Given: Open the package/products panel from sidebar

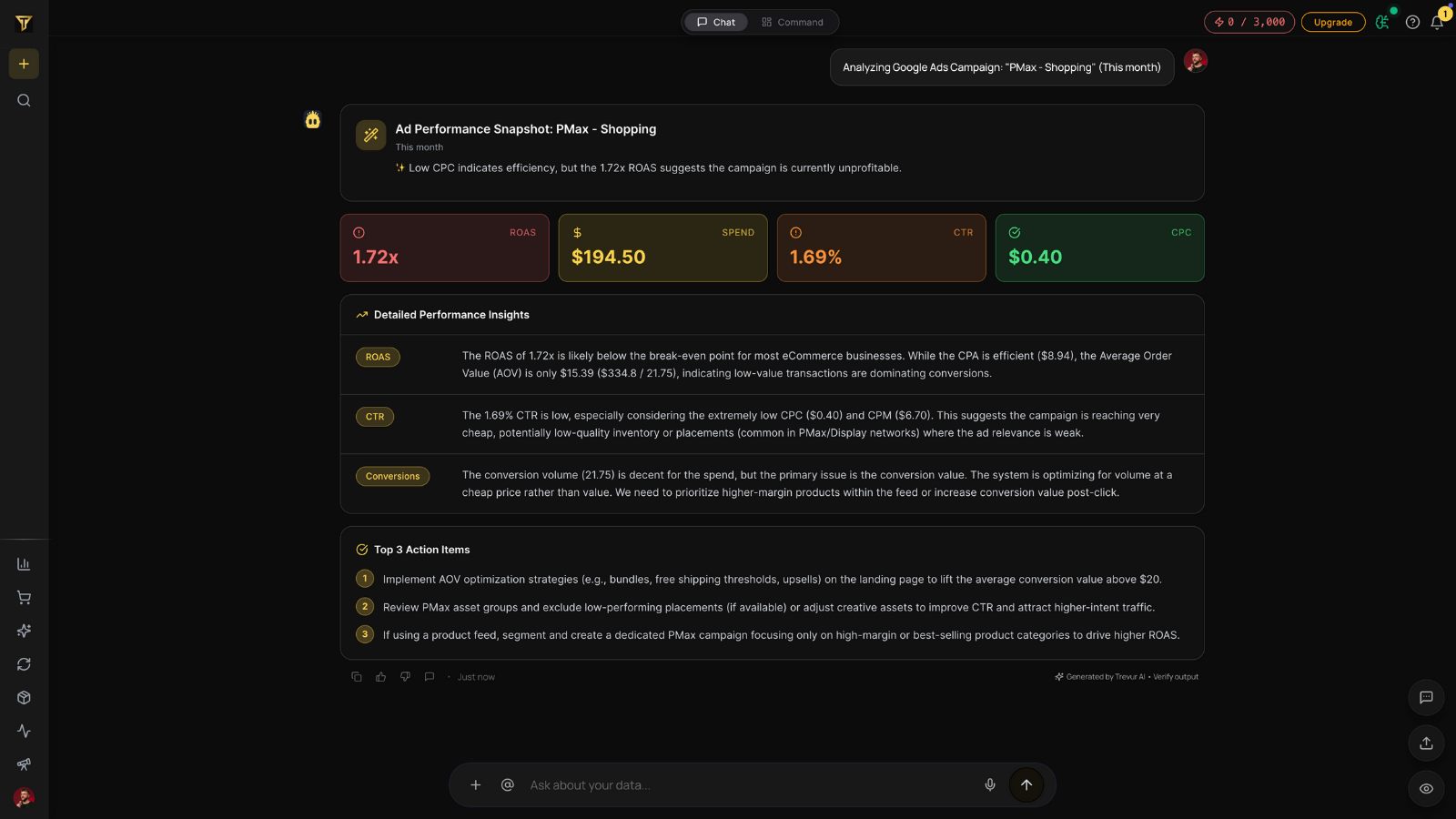Looking at the screenshot, I should 24,697.
